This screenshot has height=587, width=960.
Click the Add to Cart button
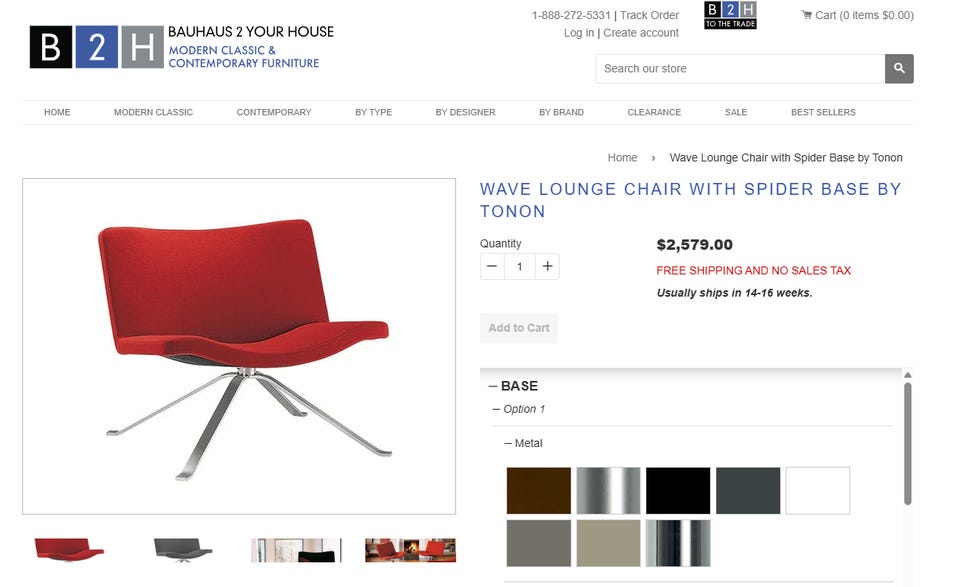pos(519,328)
